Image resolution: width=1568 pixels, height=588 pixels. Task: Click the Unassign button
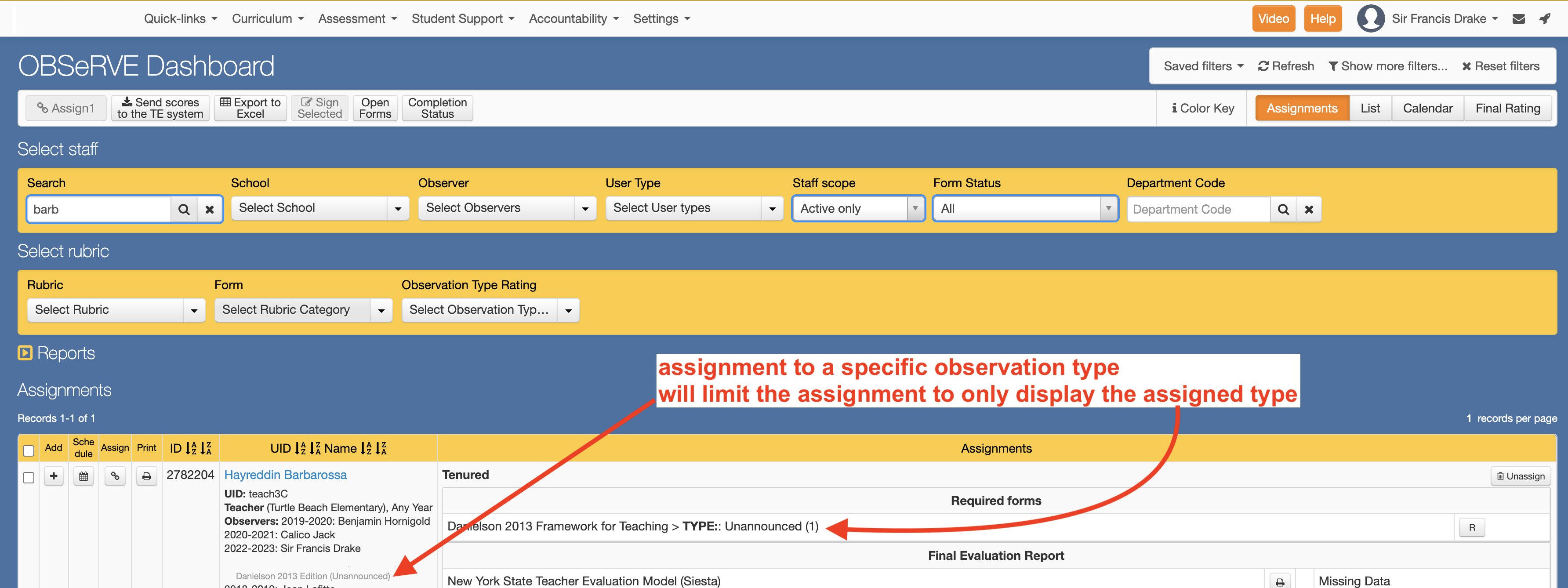pyautogui.click(x=1520, y=476)
